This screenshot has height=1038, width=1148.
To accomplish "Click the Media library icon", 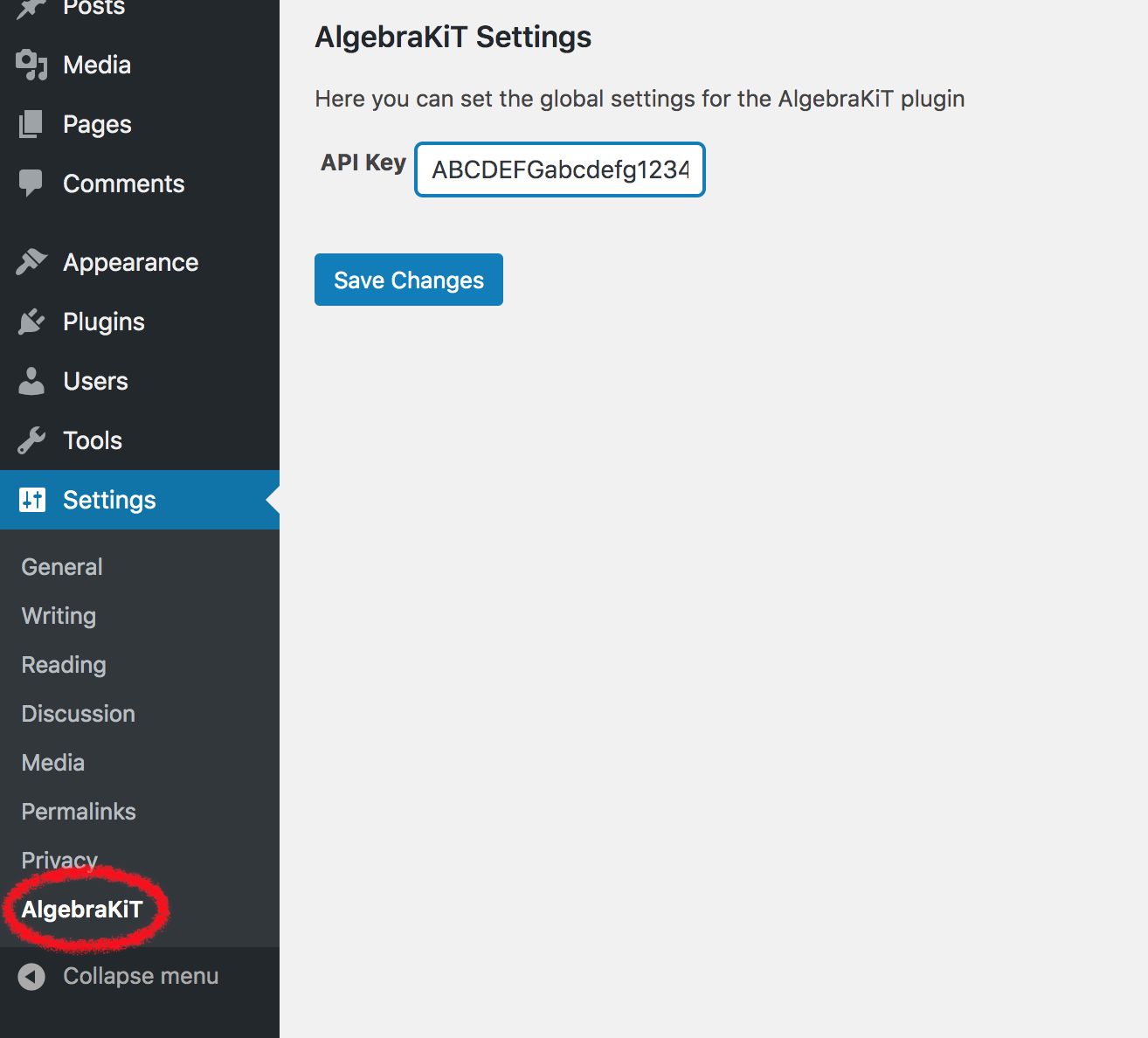I will [31, 64].
